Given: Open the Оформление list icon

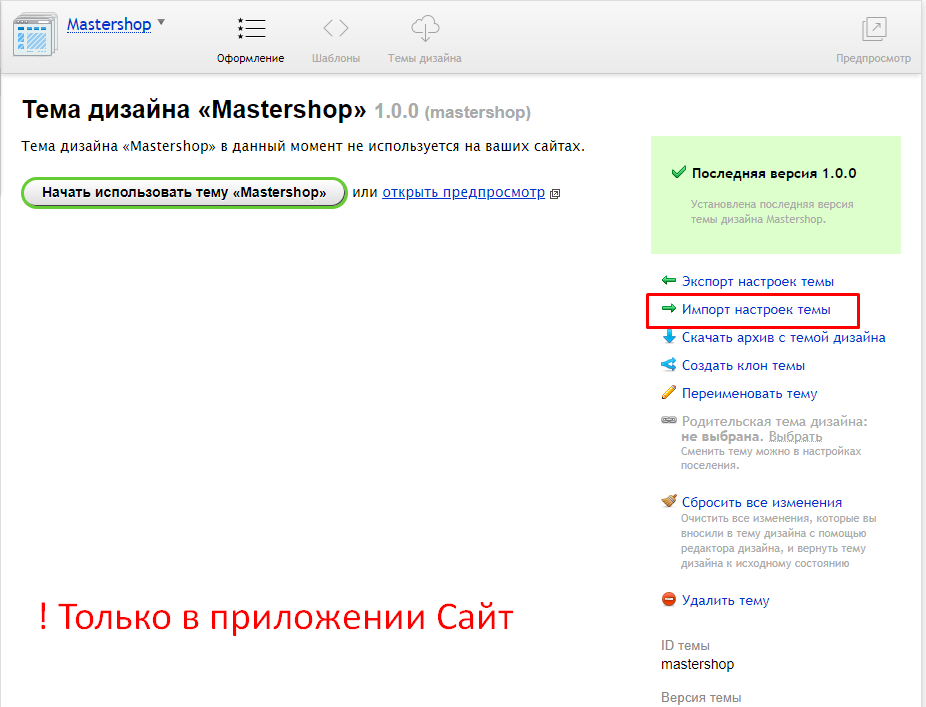Looking at the screenshot, I should click(251, 28).
